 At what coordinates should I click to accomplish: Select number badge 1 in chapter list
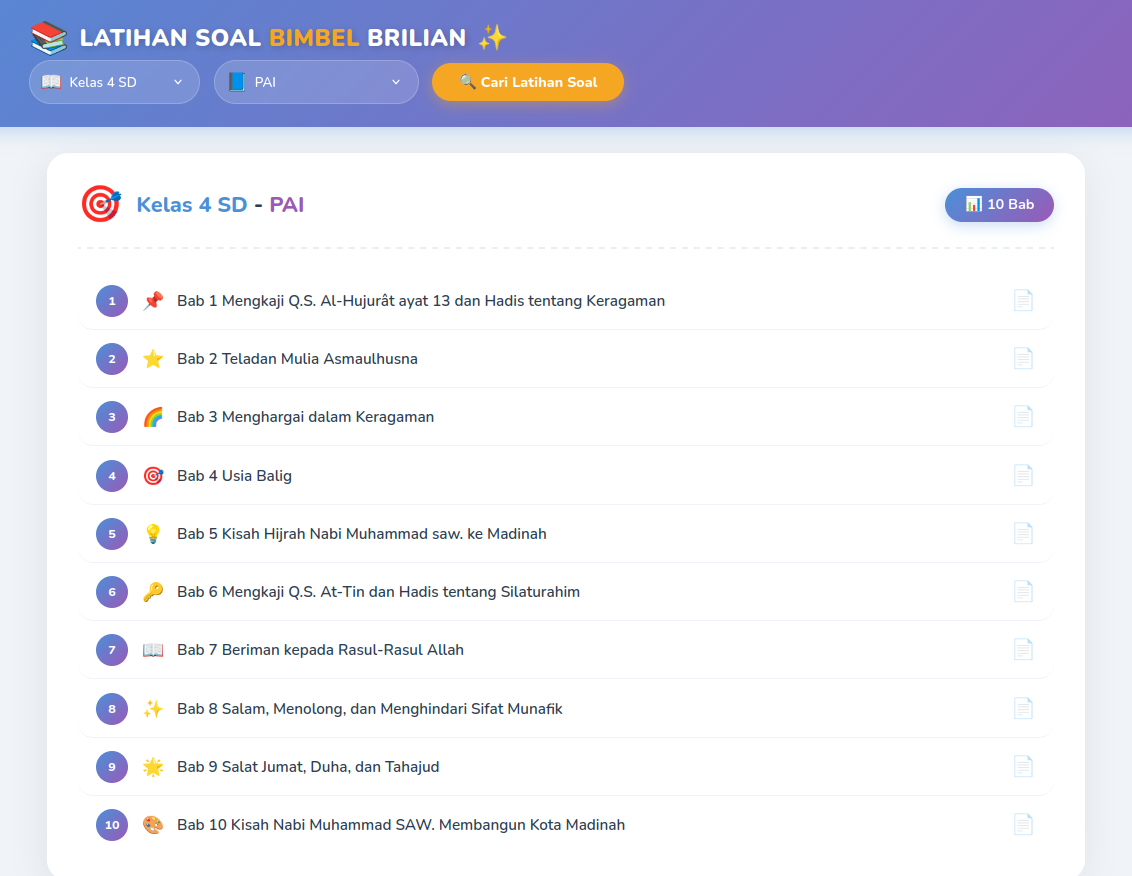point(112,300)
